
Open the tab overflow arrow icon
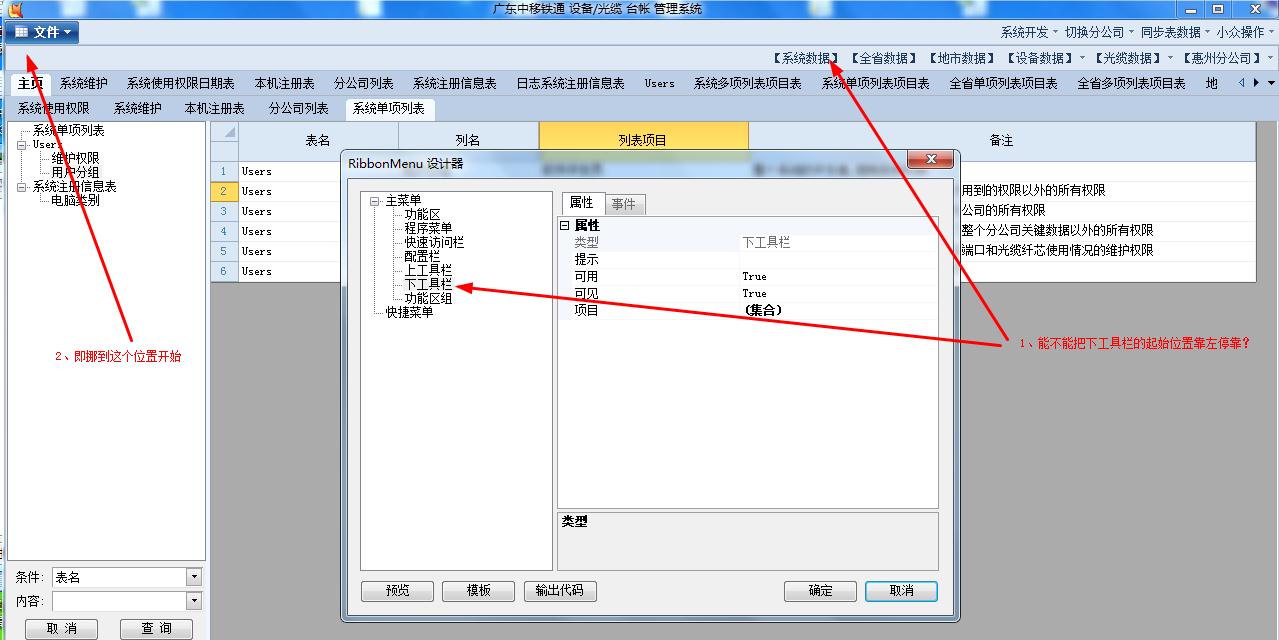(x=1271, y=83)
